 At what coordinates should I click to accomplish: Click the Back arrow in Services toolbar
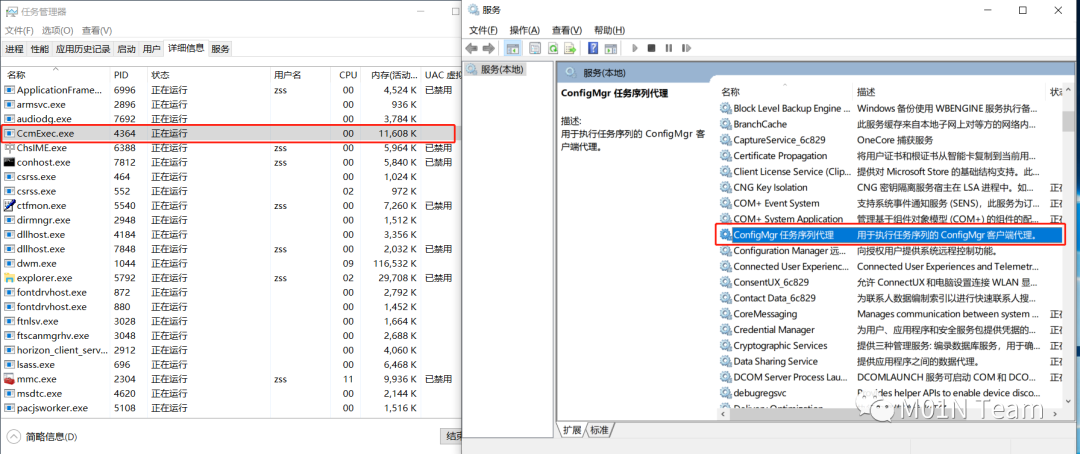point(472,48)
